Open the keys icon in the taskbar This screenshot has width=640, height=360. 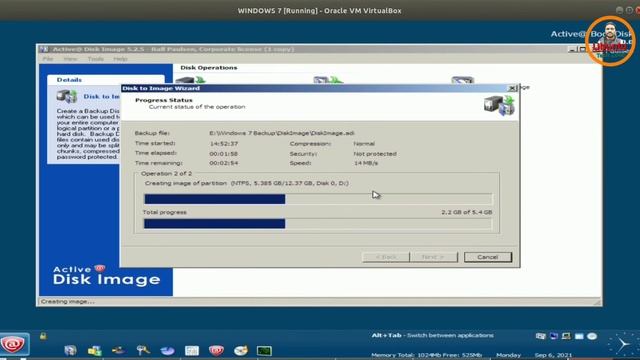143,351
